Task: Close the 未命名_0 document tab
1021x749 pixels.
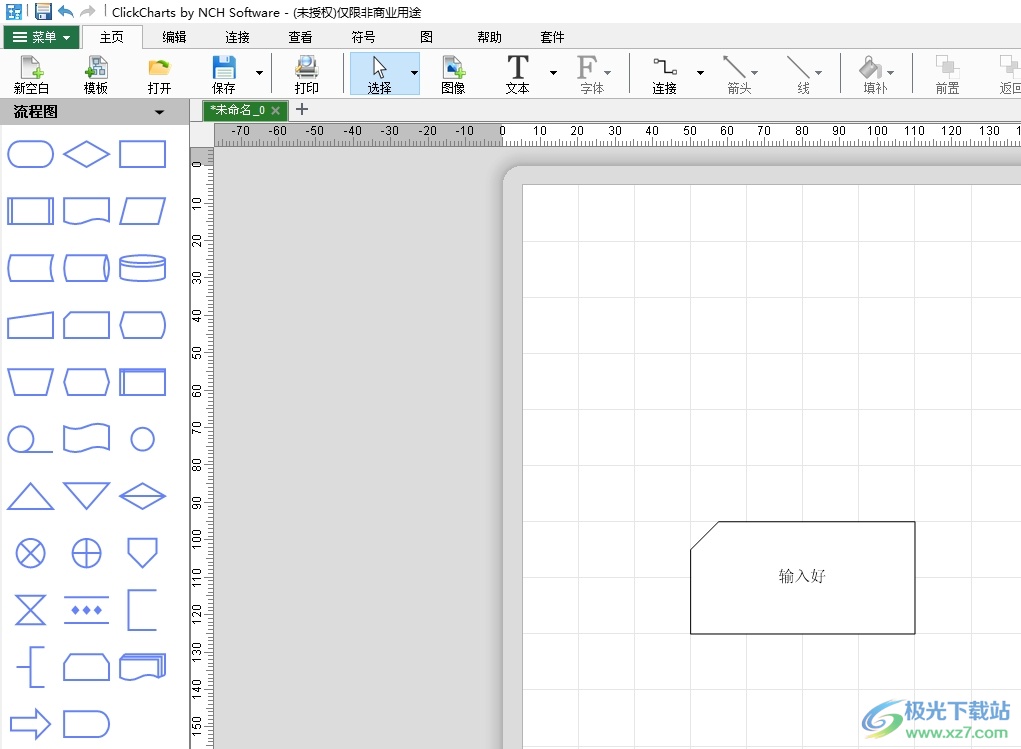Action: 276,110
